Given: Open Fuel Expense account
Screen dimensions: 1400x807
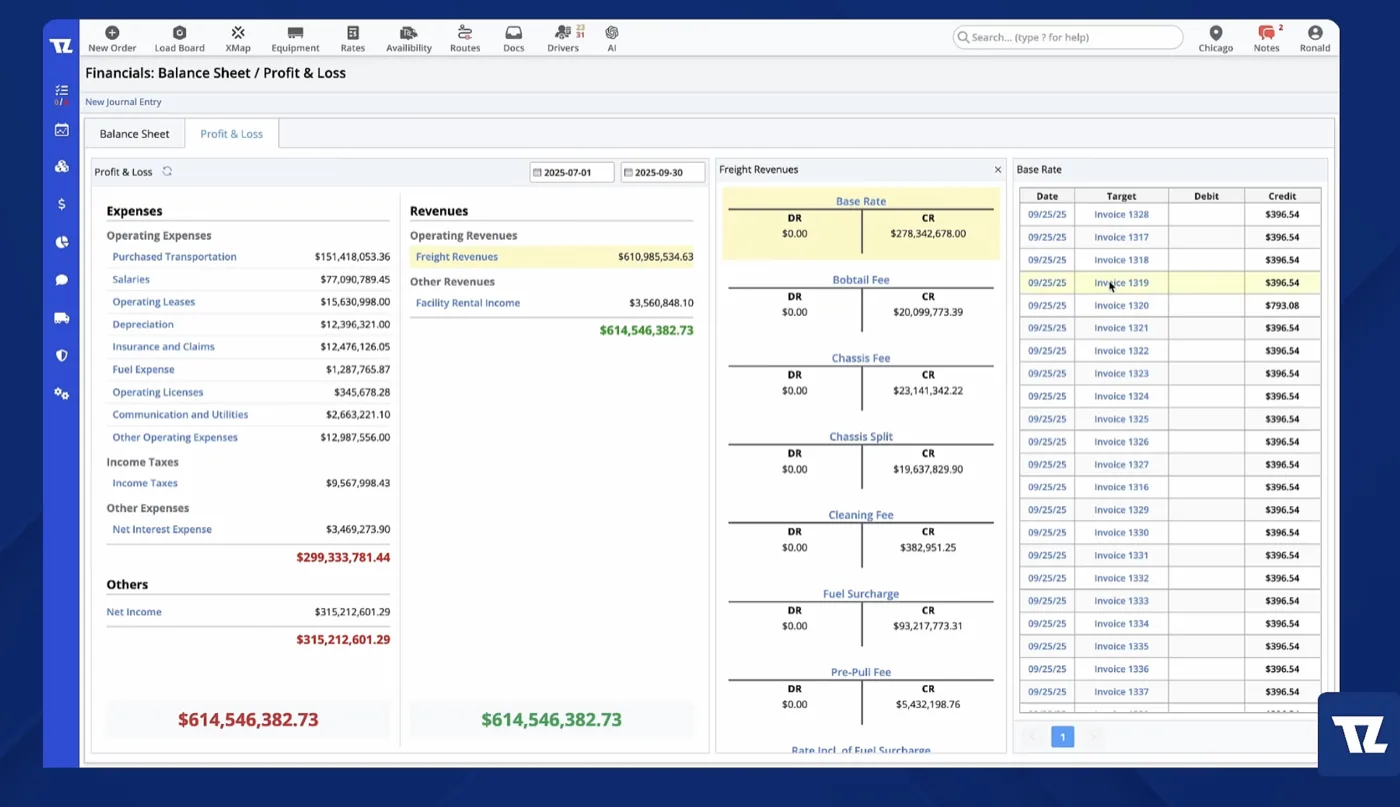Looking at the screenshot, I should point(143,369).
